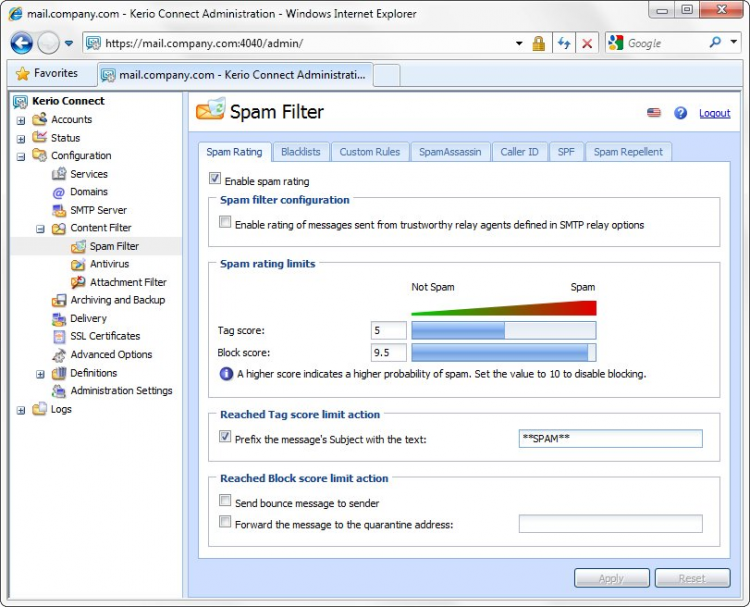Click the **SPAM** subject prefix field

click(610, 438)
